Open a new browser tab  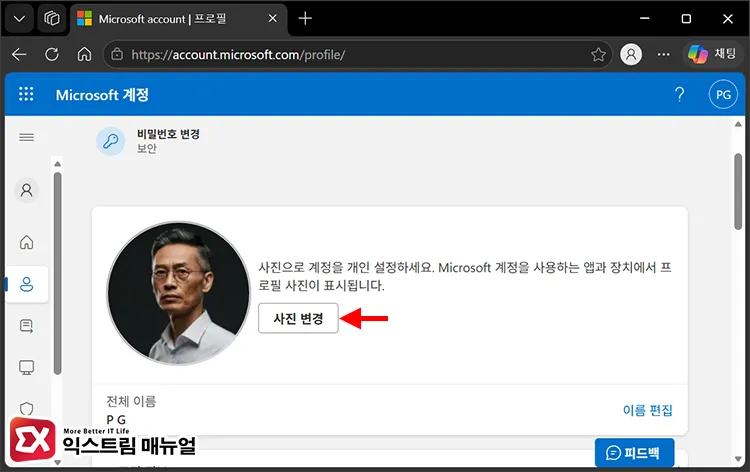click(305, 19)
